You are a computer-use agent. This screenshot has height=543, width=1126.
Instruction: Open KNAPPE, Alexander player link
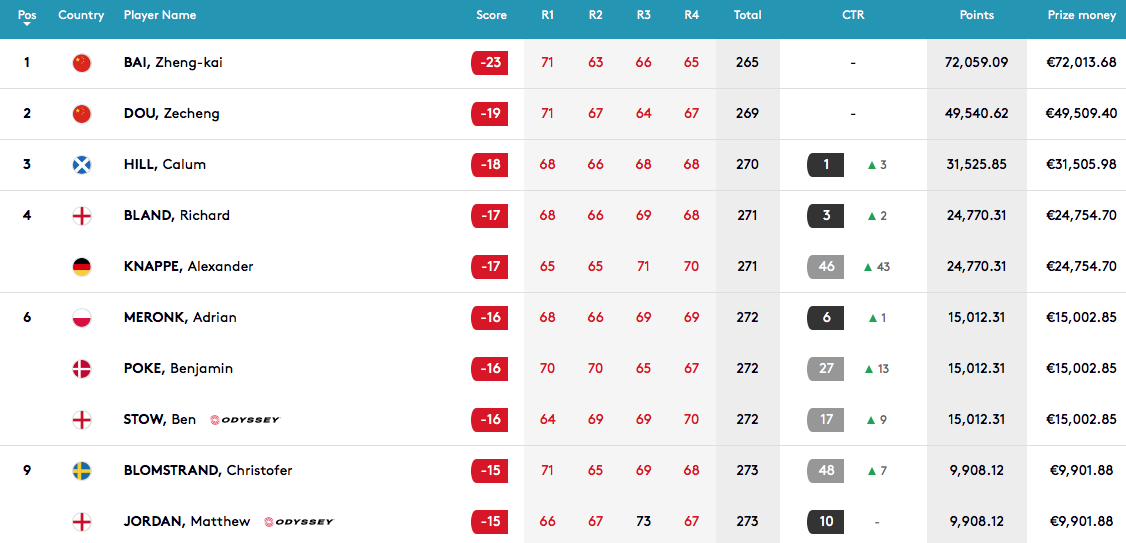[188, 266]
